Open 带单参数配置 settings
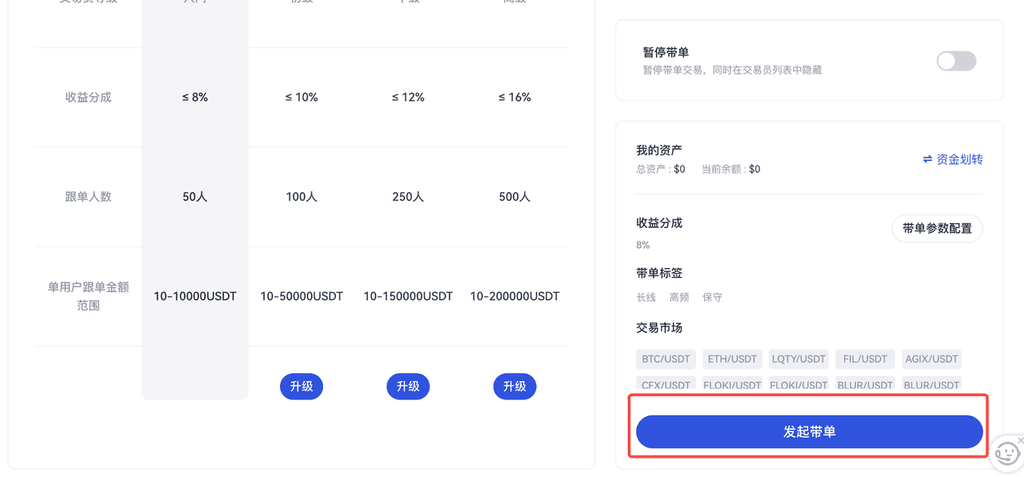The height and width of the screenshot is (477, 1024). 936,228
